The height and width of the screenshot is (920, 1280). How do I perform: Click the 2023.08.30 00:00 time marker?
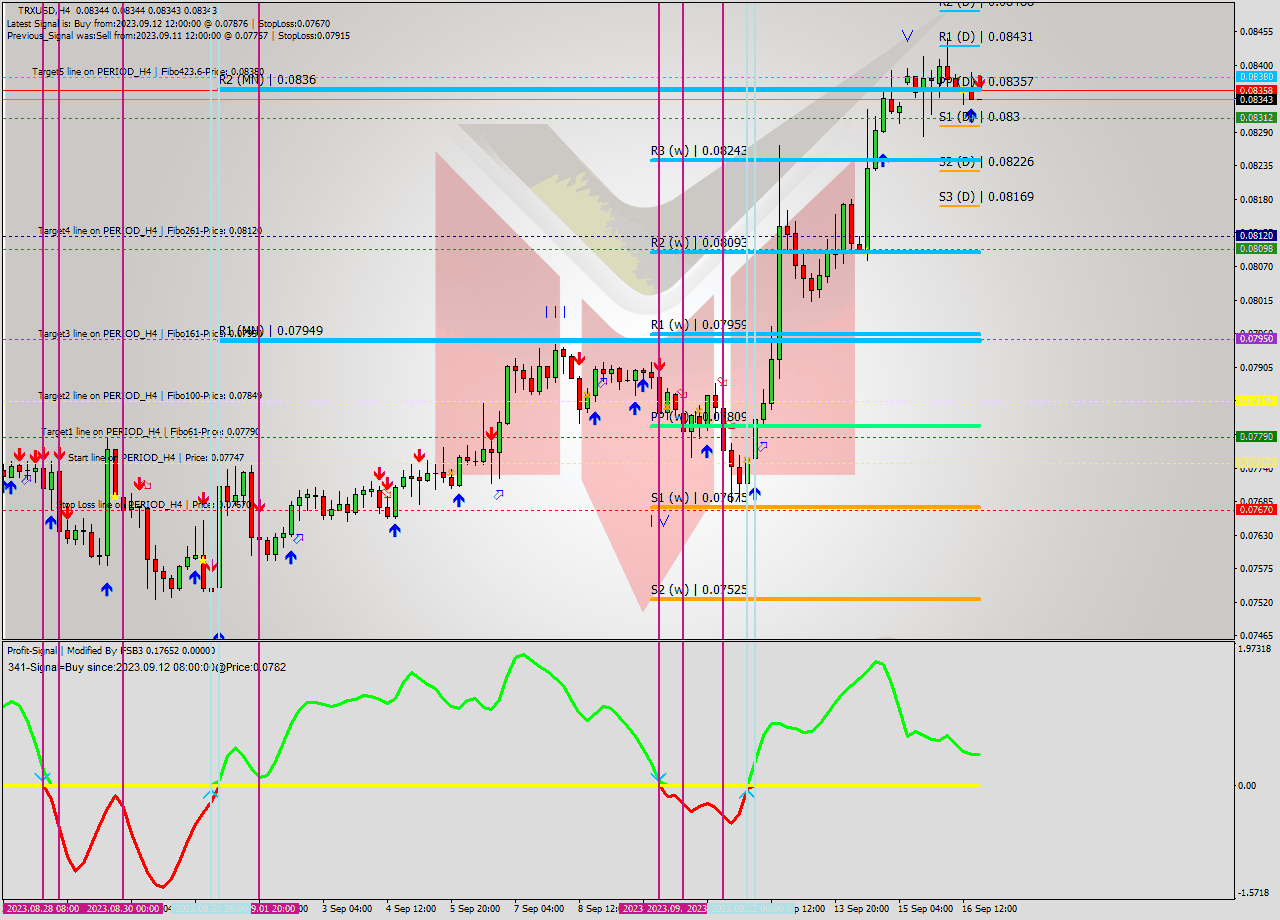(x=123, y=909)
